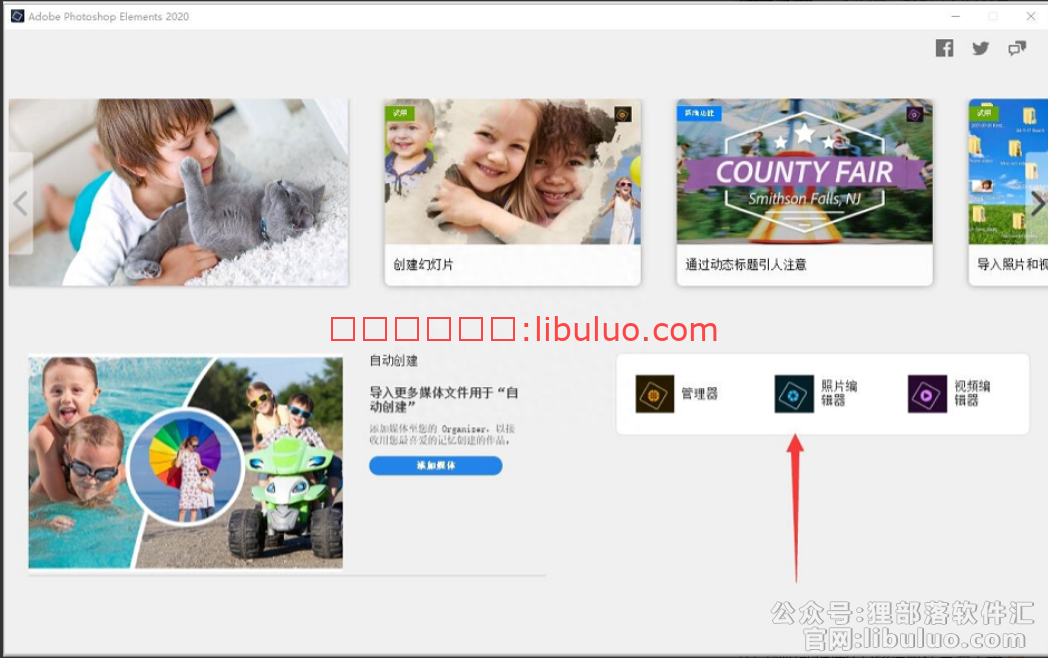Close the Photoshop Elements window
Image resolution: width=1048 pixels, height=658 pixels.
(x=1030, y=16)
